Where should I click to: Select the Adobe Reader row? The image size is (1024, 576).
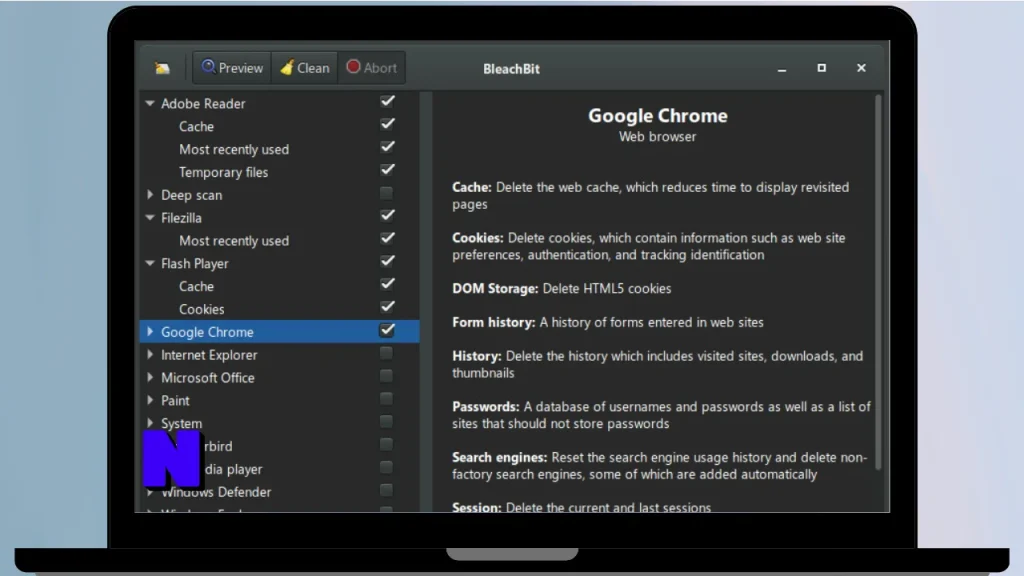(x=280, y=103)
